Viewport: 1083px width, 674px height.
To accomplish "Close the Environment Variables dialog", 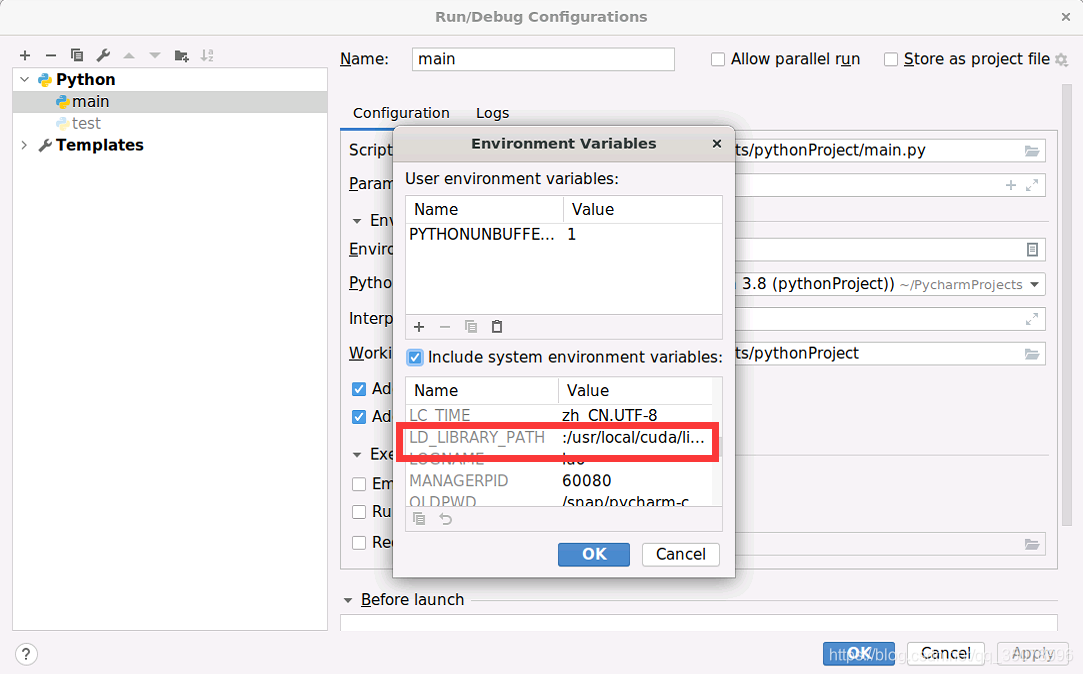I will tap(717, 144).
